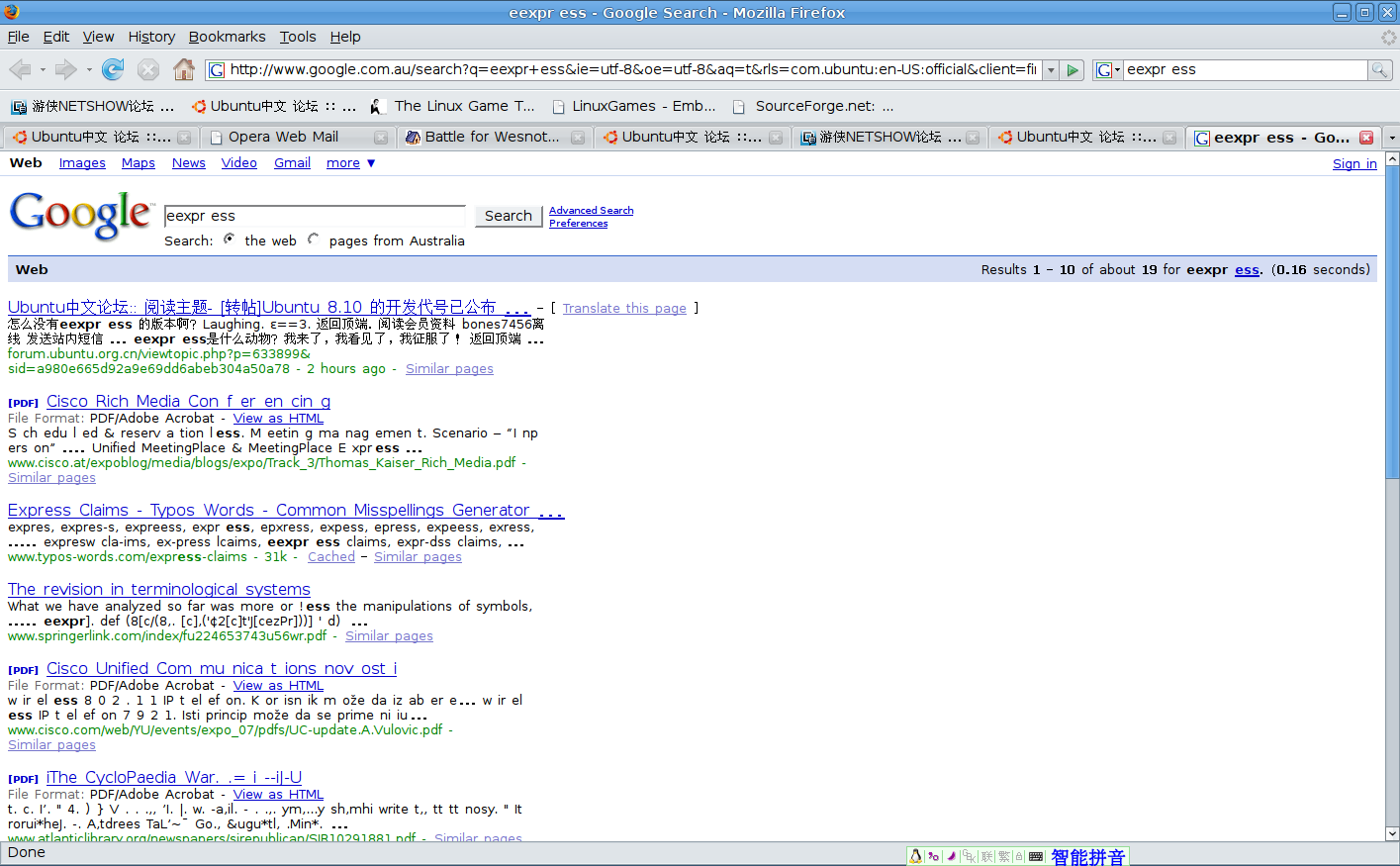Open the File menu

point(19,37)
